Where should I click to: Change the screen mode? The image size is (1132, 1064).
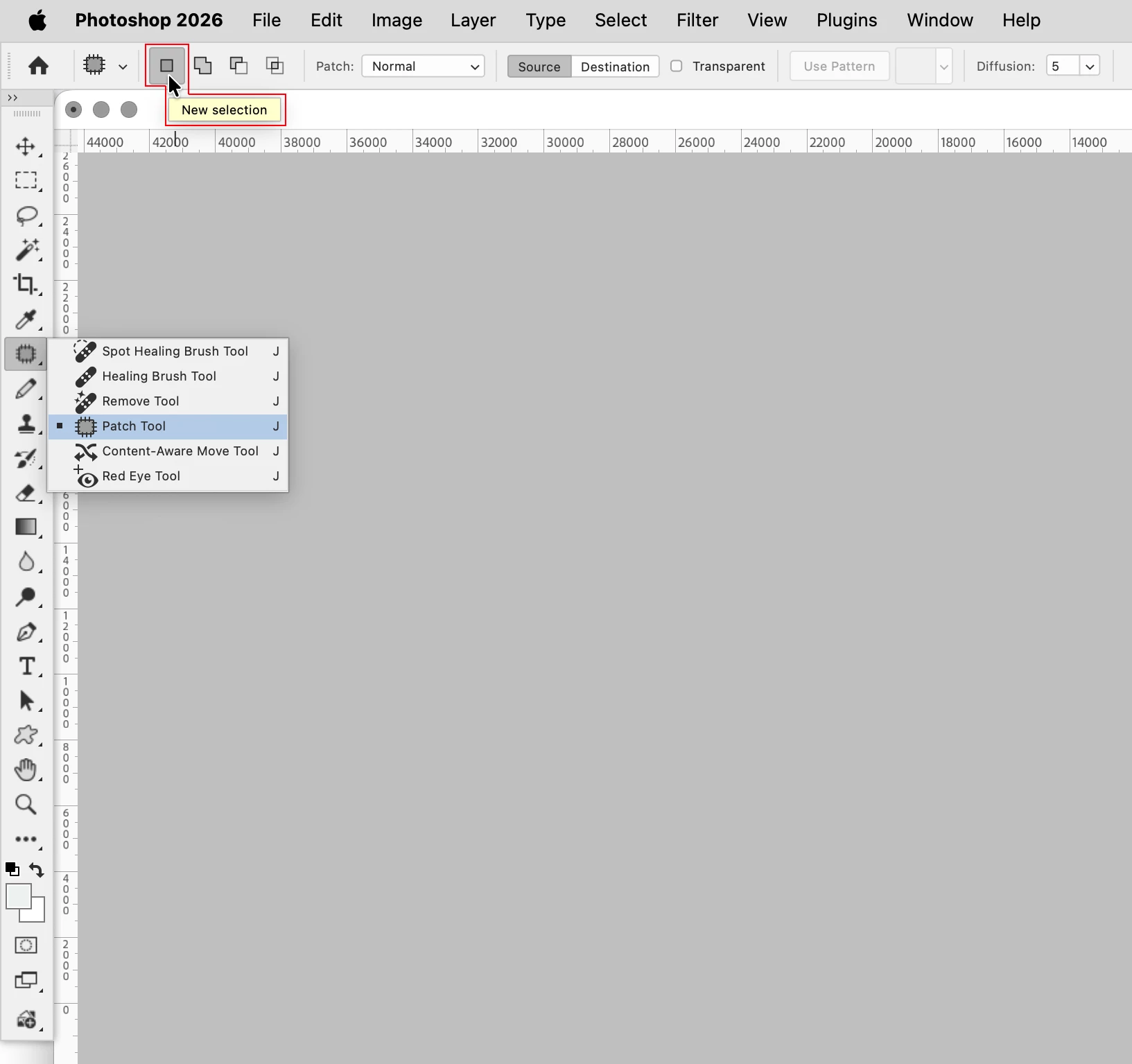click(x=26, y=980)
